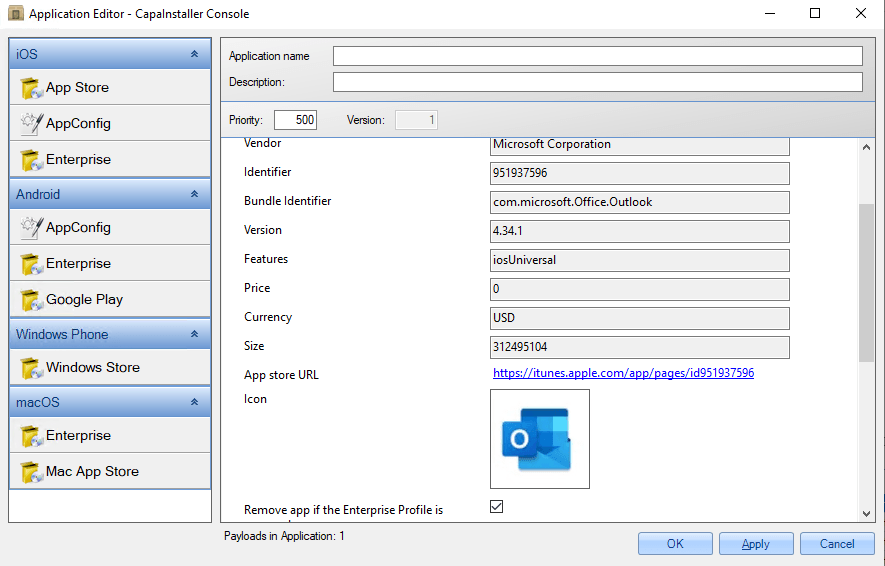Close the Application Editor window

coord(861,13)
